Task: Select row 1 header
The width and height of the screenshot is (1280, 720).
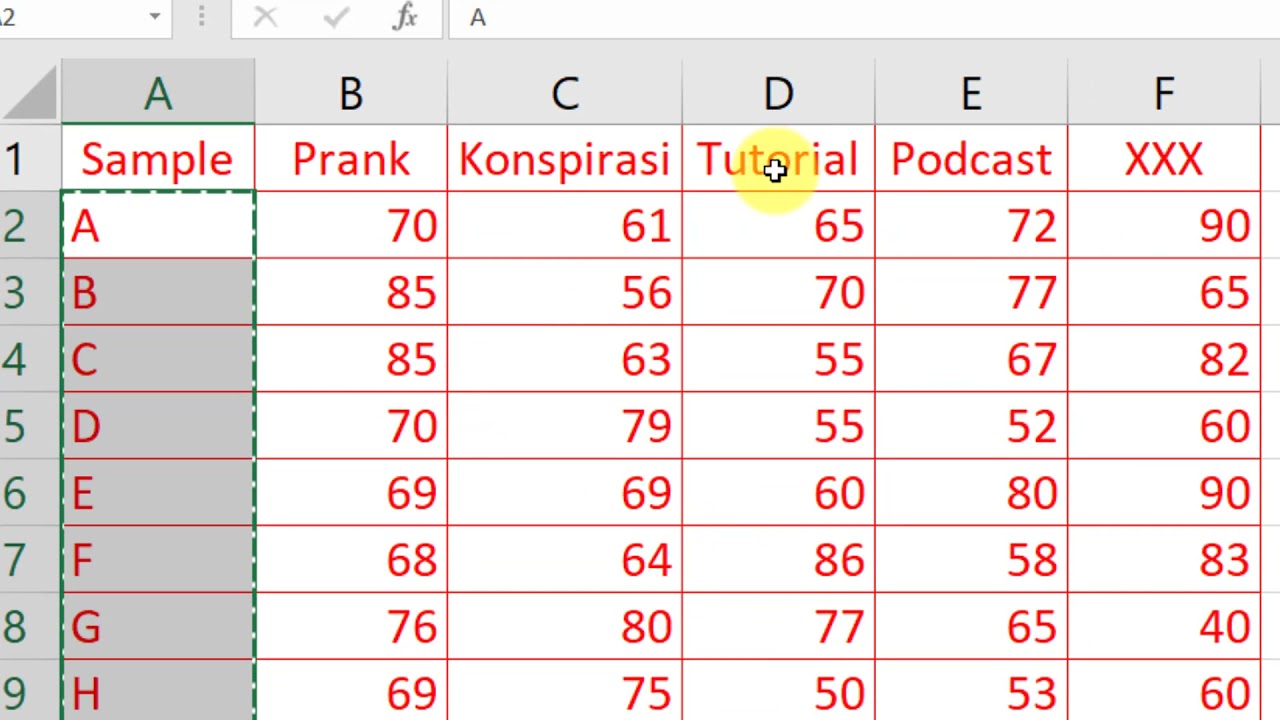Action: click(x=30, y=159)
